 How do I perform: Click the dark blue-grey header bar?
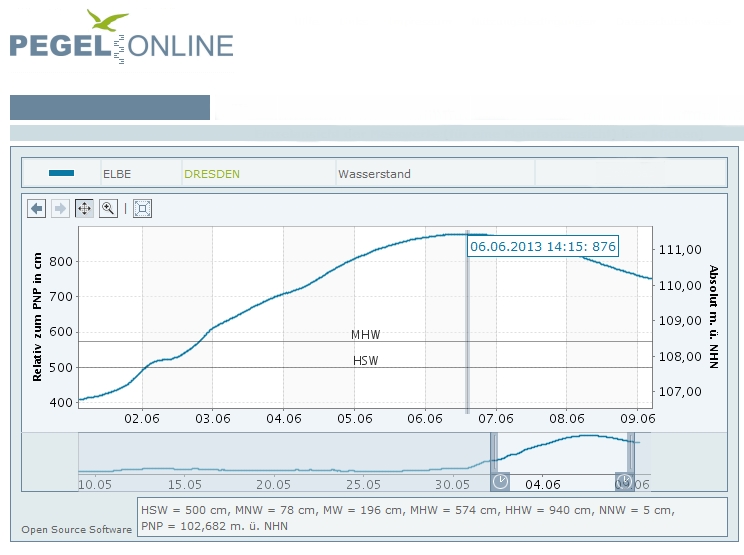[110, 107]
